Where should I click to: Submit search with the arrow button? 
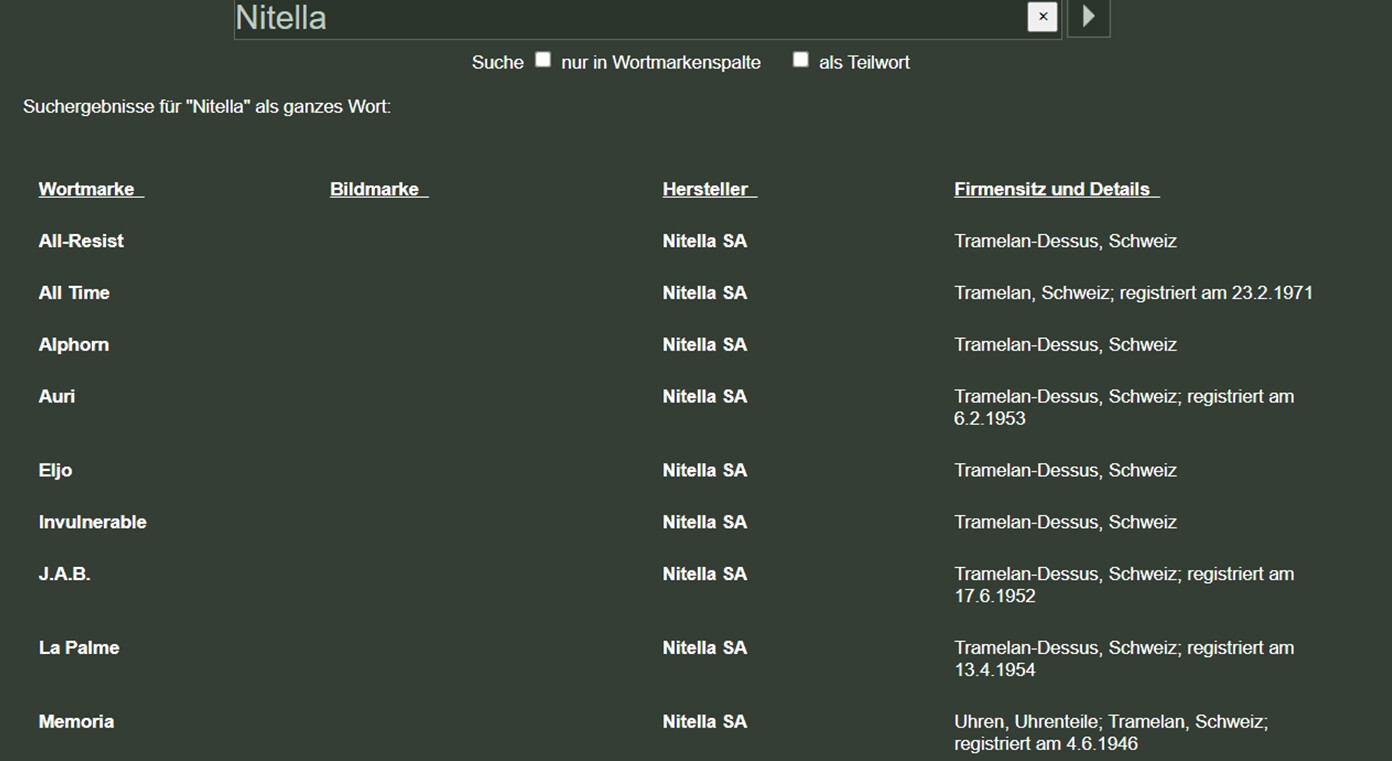[1089, 17]
